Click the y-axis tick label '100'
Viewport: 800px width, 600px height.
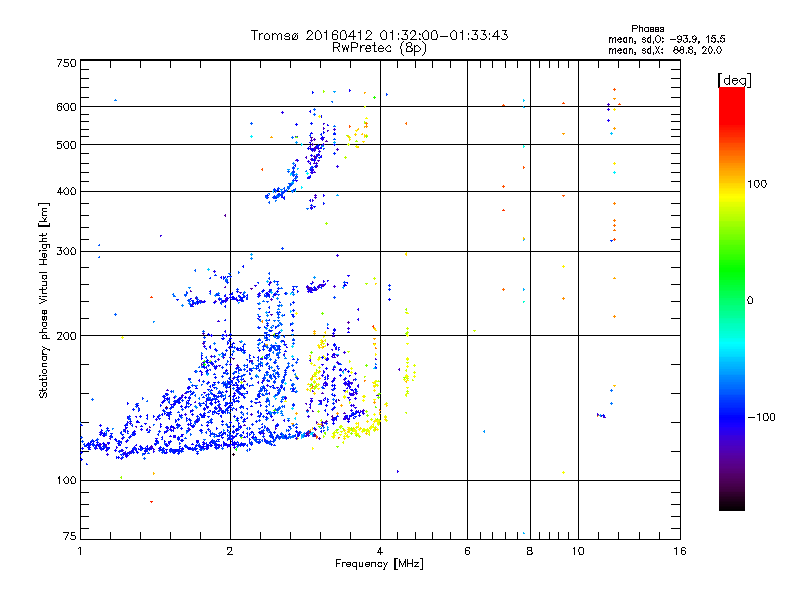pos(66,481)
